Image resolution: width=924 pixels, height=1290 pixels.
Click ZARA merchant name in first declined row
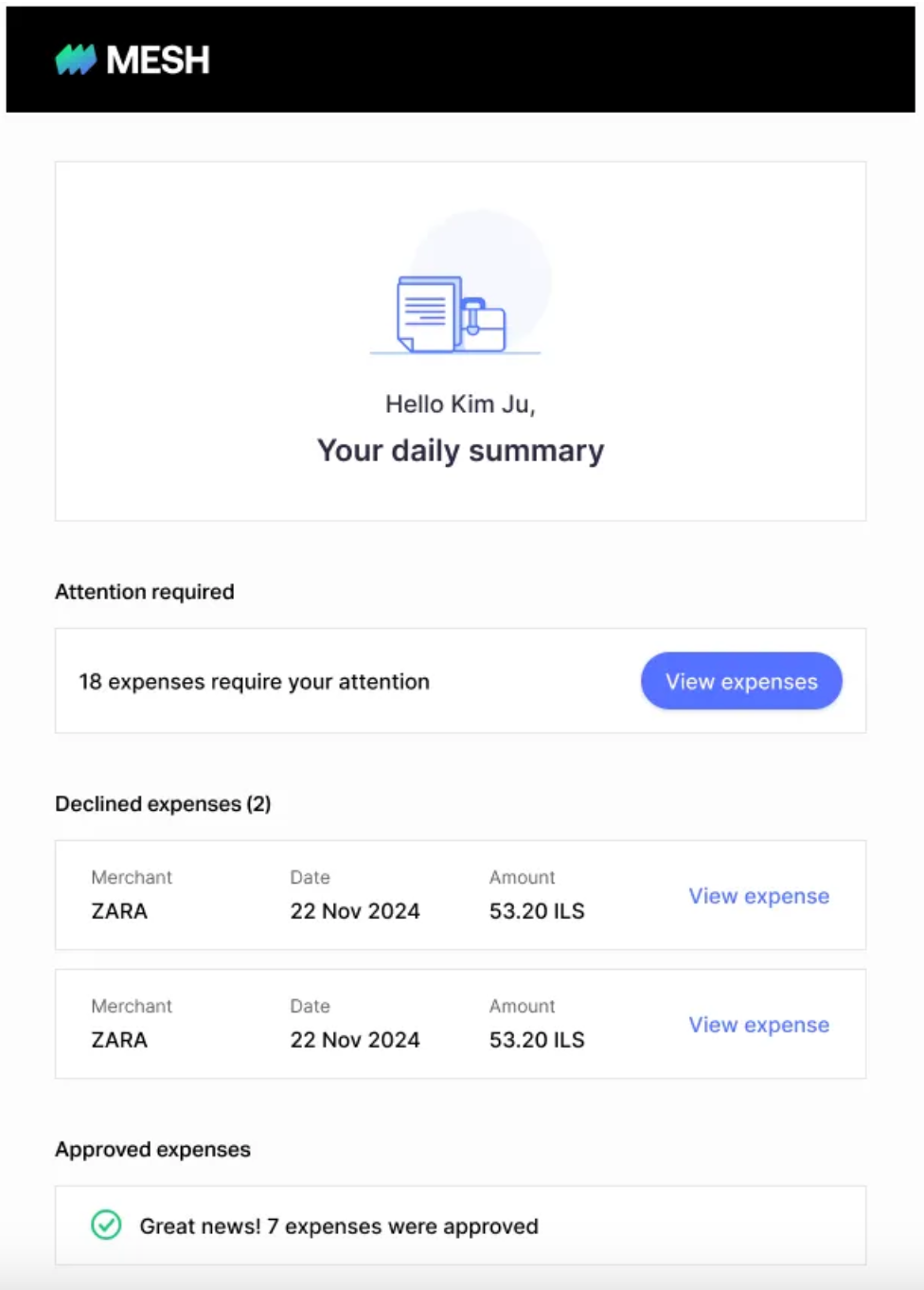pos(119,911)
